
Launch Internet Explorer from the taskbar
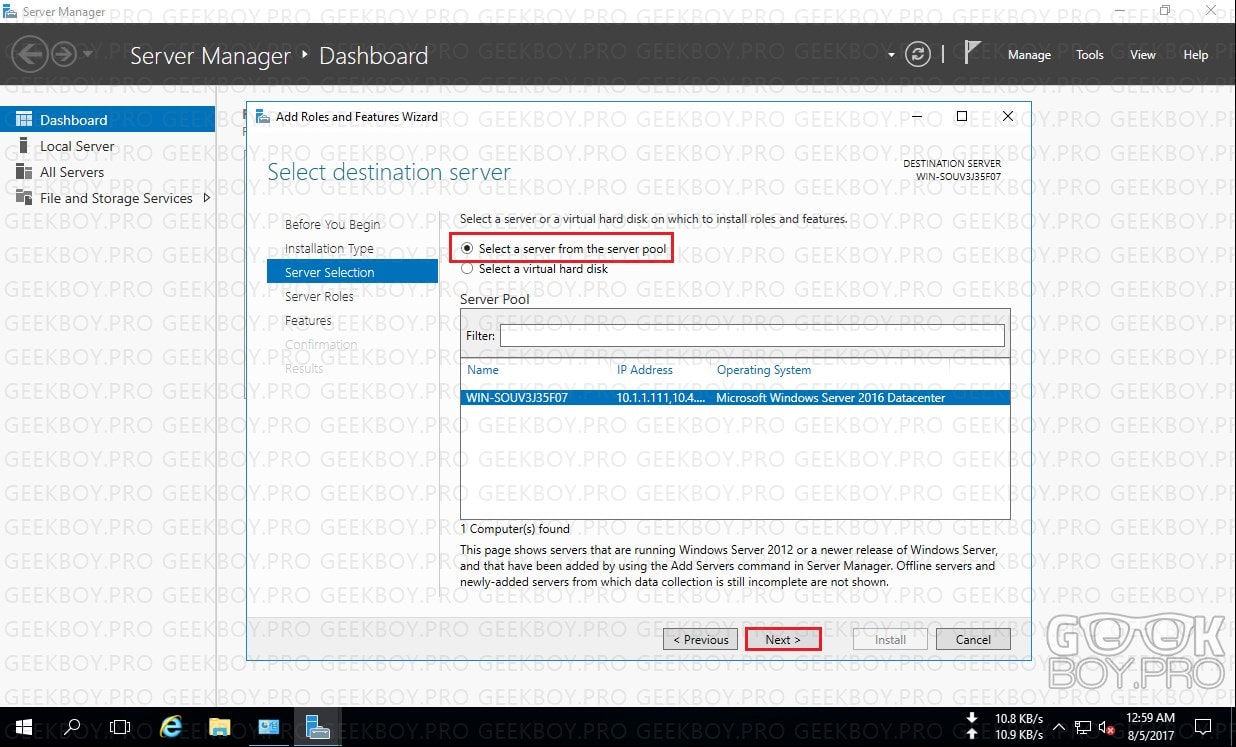click(x=171, y=727)
